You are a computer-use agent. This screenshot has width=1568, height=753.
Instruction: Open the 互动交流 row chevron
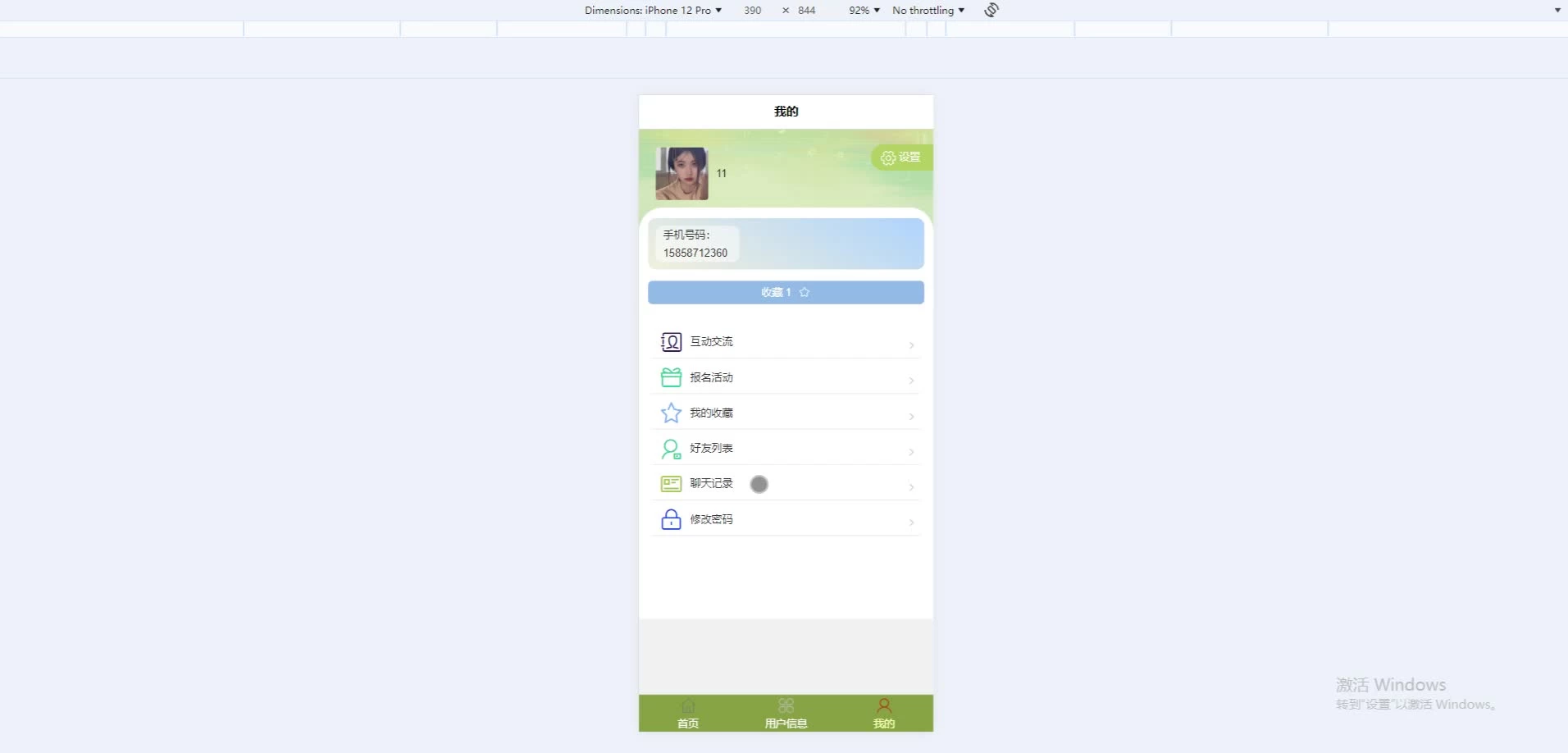pos(912,345)
